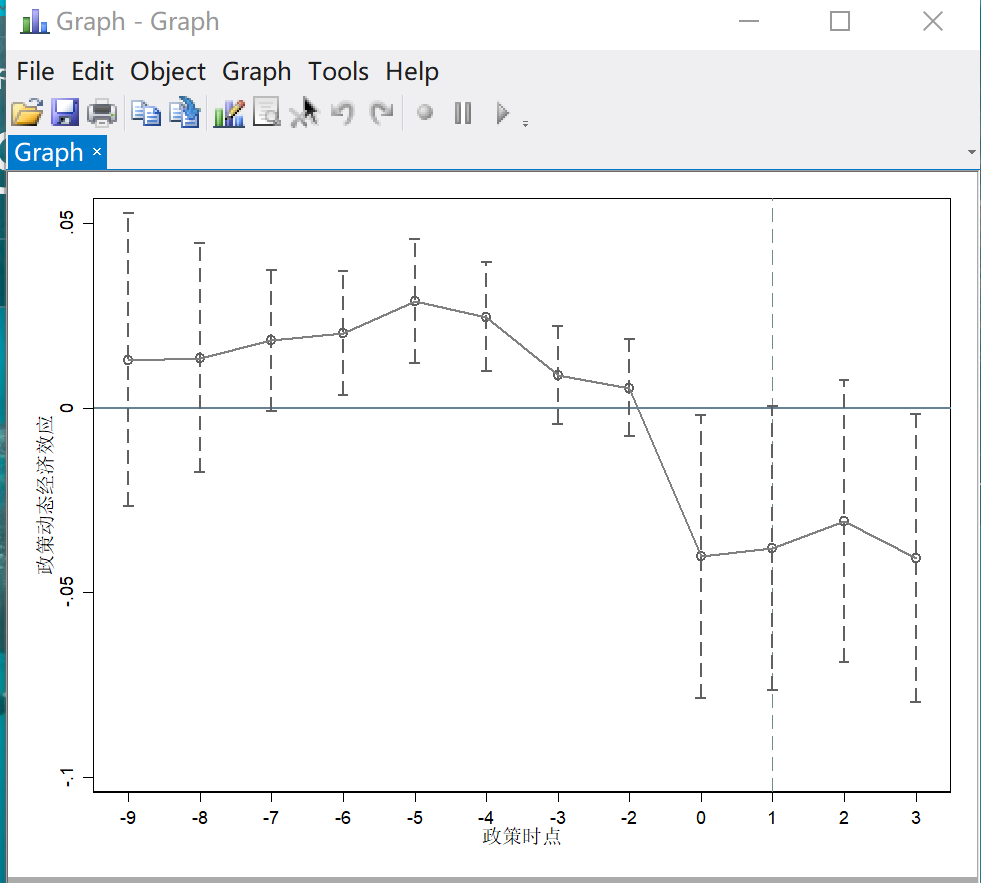Open the Help menu
Screen dimensions: 981x883
(x=412, y=72)
